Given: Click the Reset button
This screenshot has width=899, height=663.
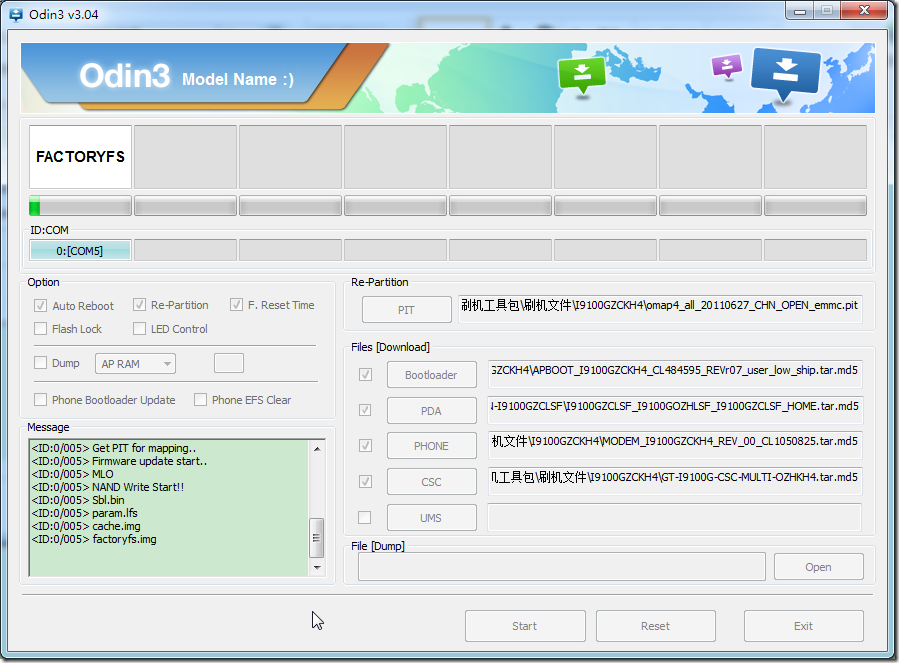Looking at the screenshot, I should (656, 626).
